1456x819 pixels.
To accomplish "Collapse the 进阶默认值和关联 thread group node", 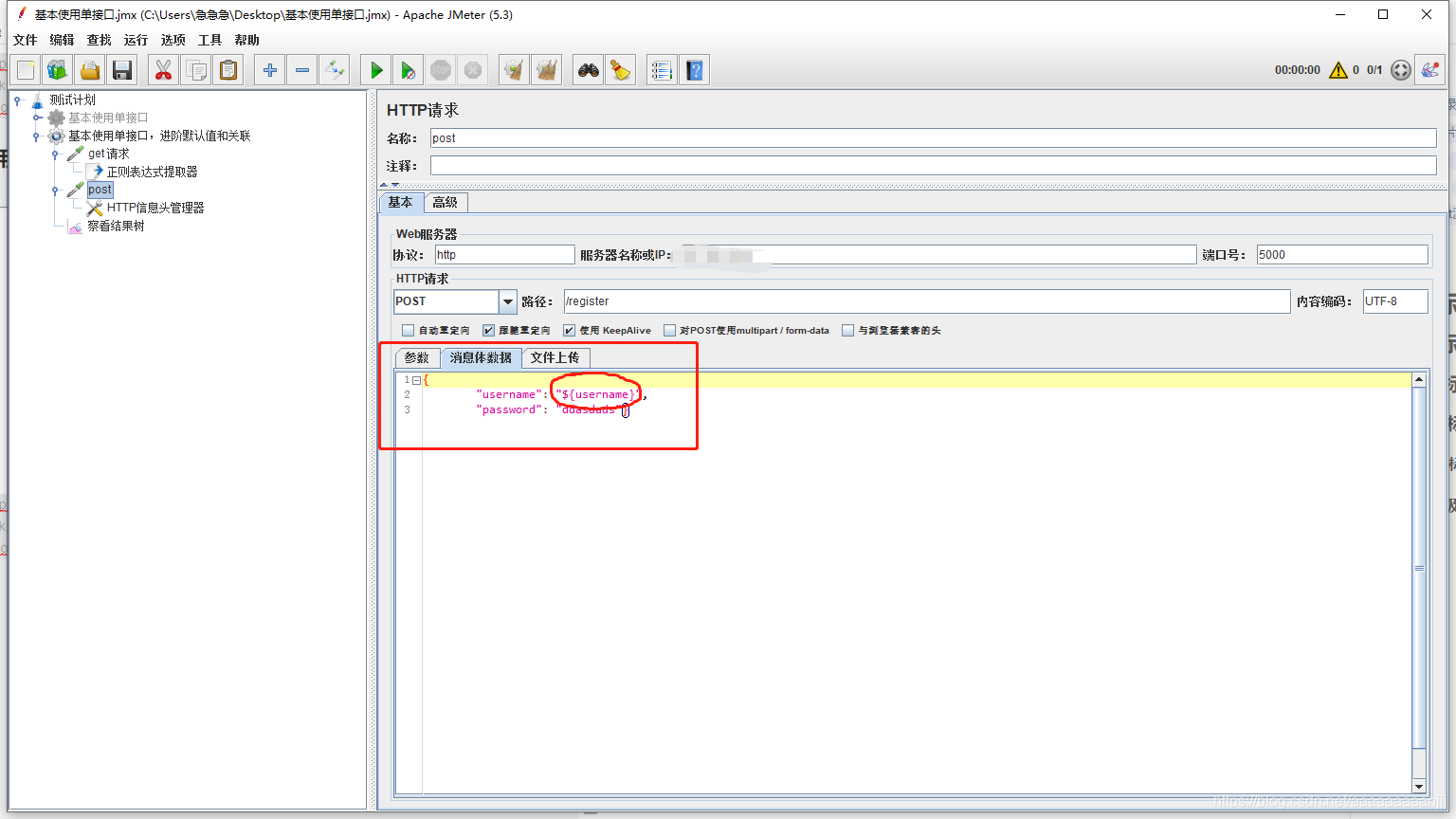I will click(37, 136).
